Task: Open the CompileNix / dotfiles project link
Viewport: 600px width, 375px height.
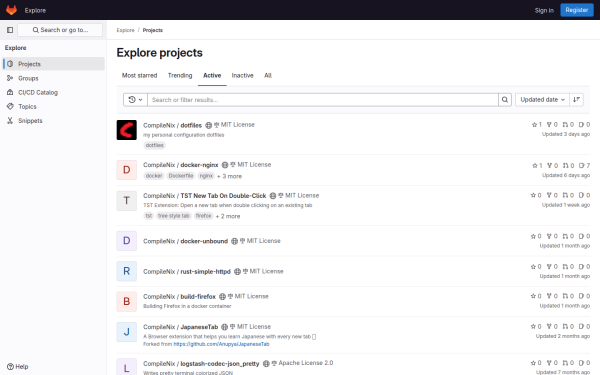Action: click(x=173, y=125)
